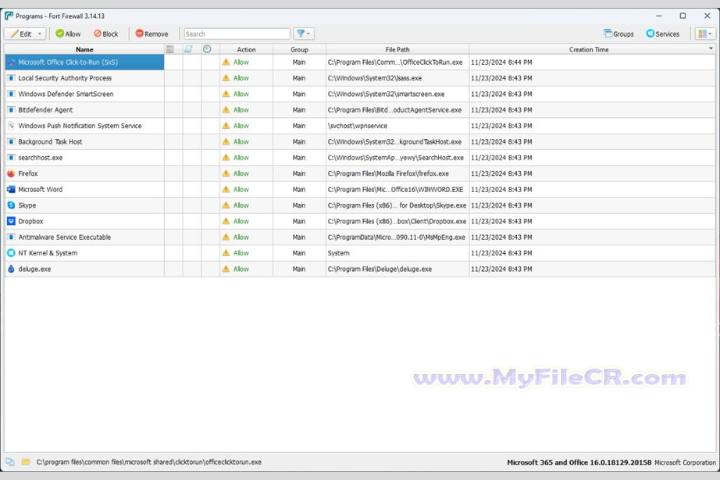The height and width of the screenshot is (480, 720).
Task: Click the grid icon column header
Action: click(170, 49)
